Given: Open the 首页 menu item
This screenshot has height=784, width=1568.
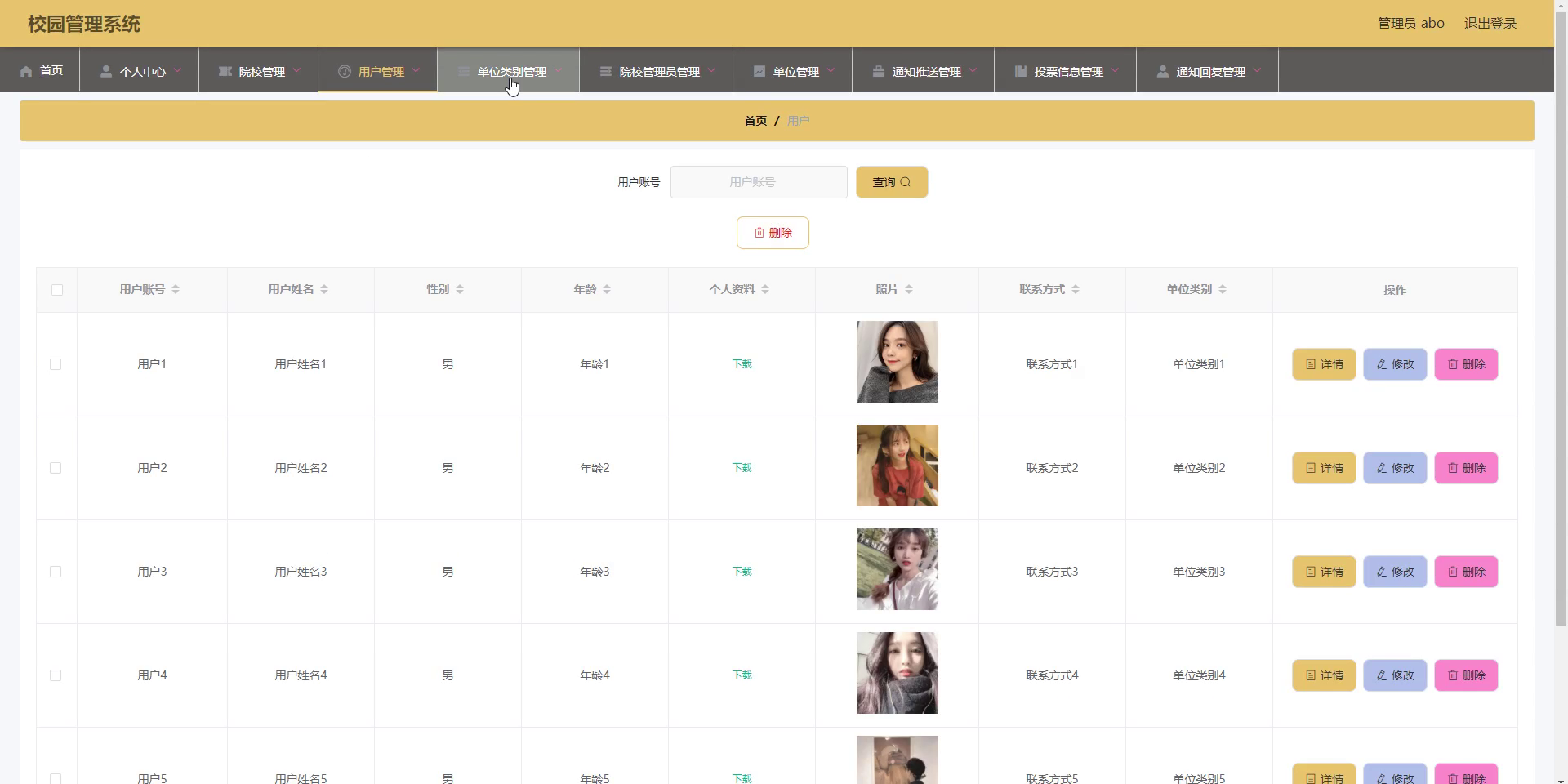Looking at the screenshot, I should tap(40, 70).
